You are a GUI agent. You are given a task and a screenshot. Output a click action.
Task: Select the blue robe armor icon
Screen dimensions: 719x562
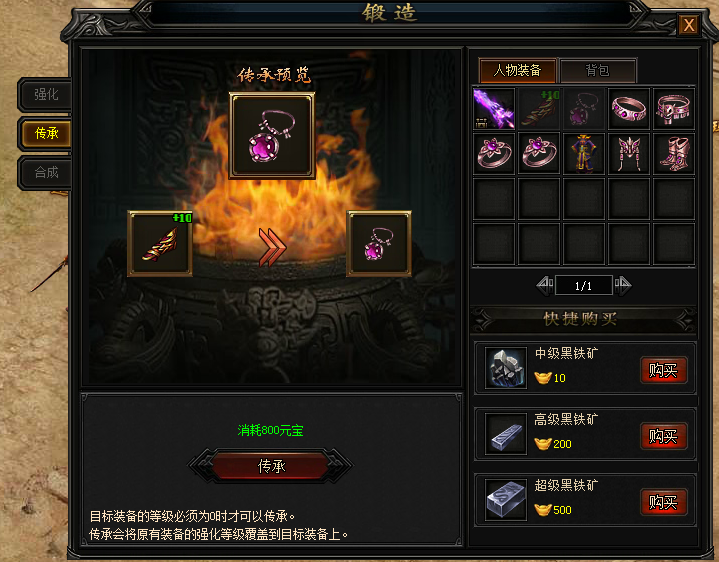(583, 153)
